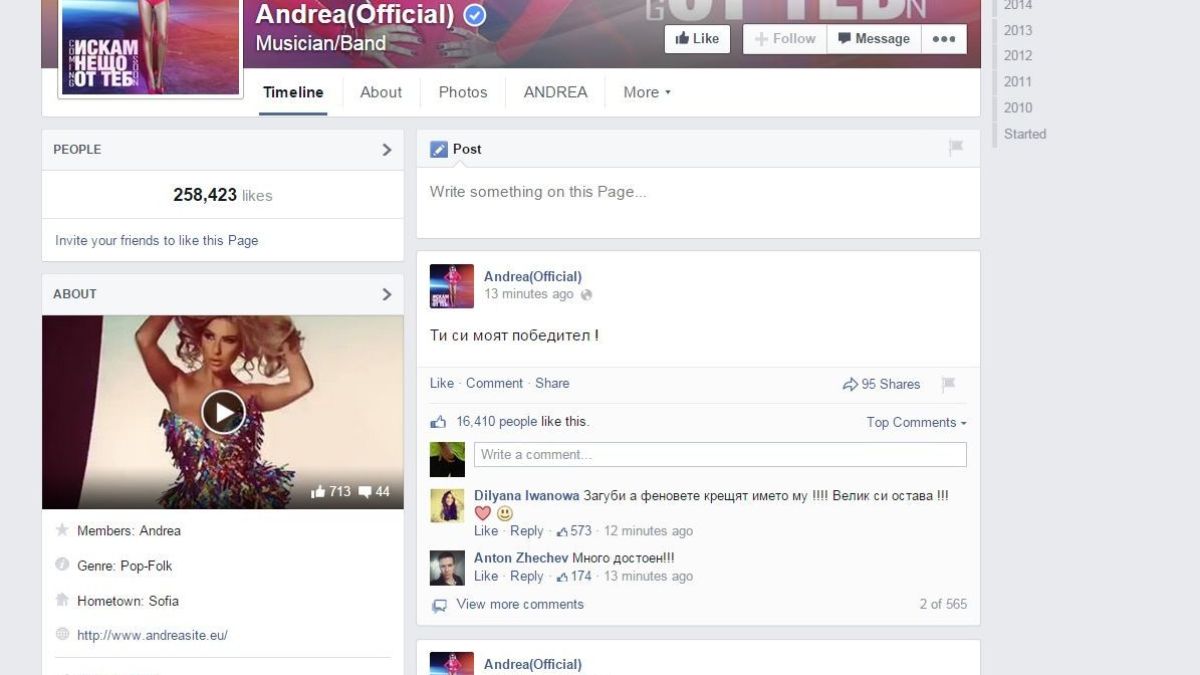Image resolution: width=1200 pixels, height=675 pixels.
Task: Switch to the About tab
Action: 381,92
